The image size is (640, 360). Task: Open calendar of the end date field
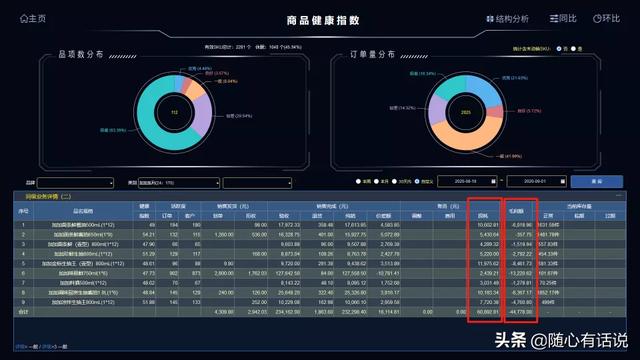(x=562, y=181)
